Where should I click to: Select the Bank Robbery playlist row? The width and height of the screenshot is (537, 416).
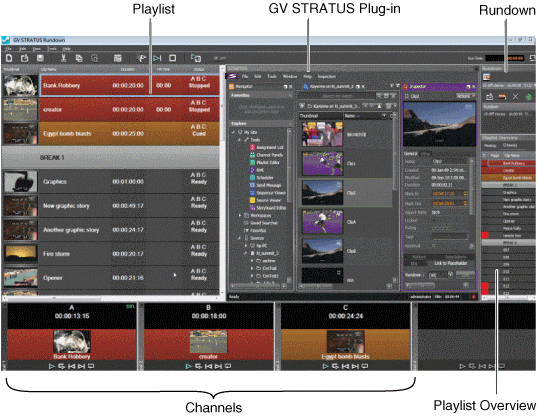click(x=130, y=85)
